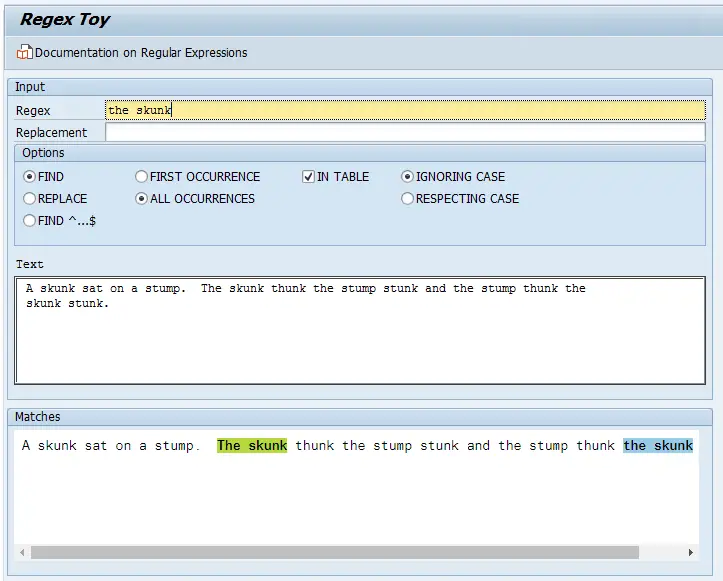This screenshot has height=581, width=723.
Task: Click the Matches horizontal scrollbar thumb
Action: coord(334,552)
